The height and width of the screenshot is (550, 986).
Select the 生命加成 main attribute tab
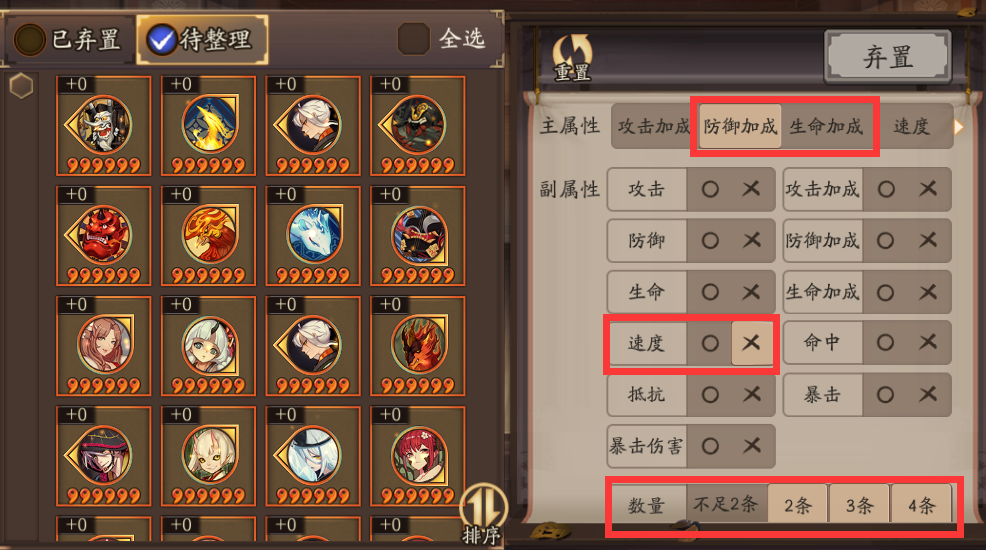826,126
